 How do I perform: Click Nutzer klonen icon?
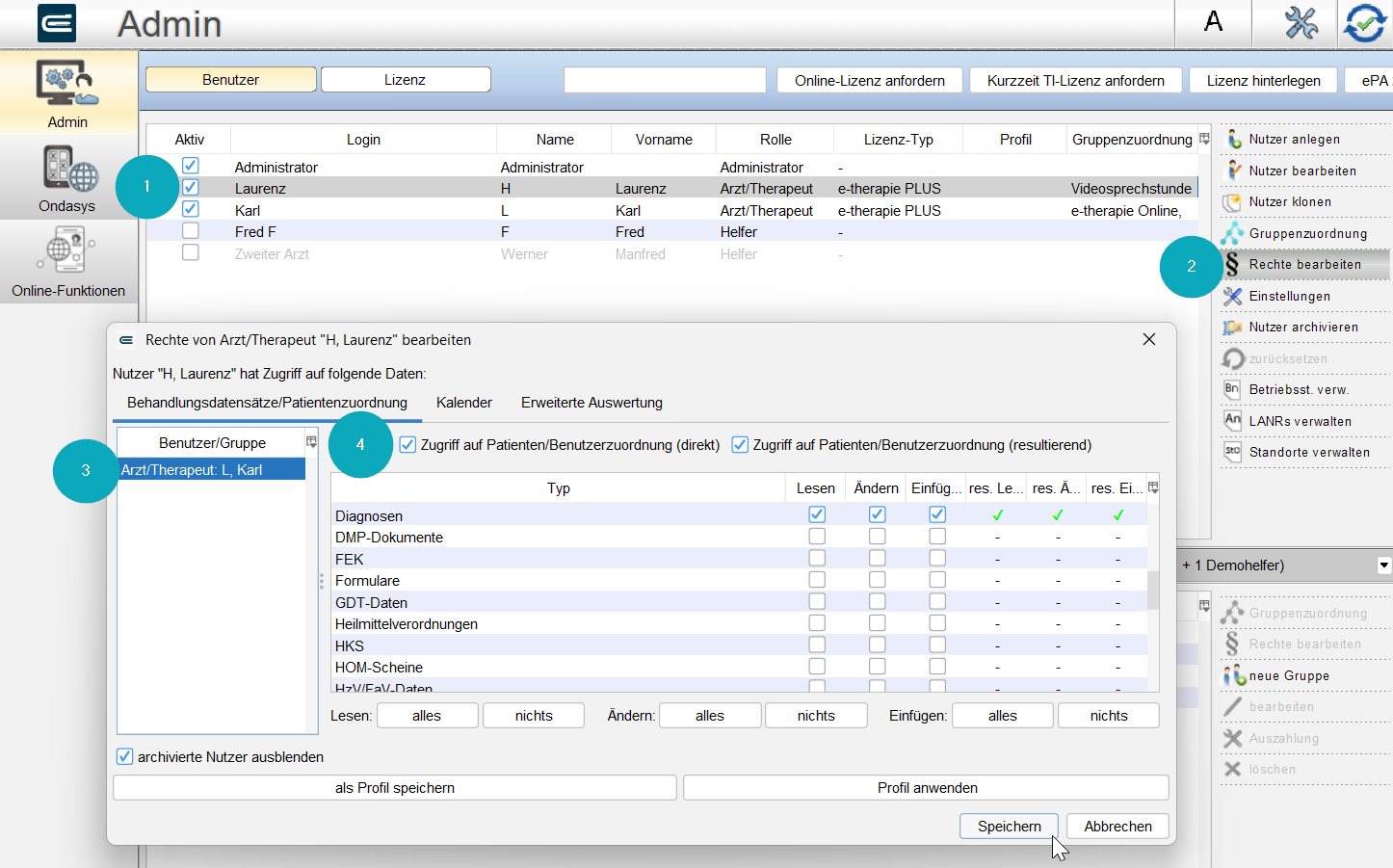[1233, 202]
